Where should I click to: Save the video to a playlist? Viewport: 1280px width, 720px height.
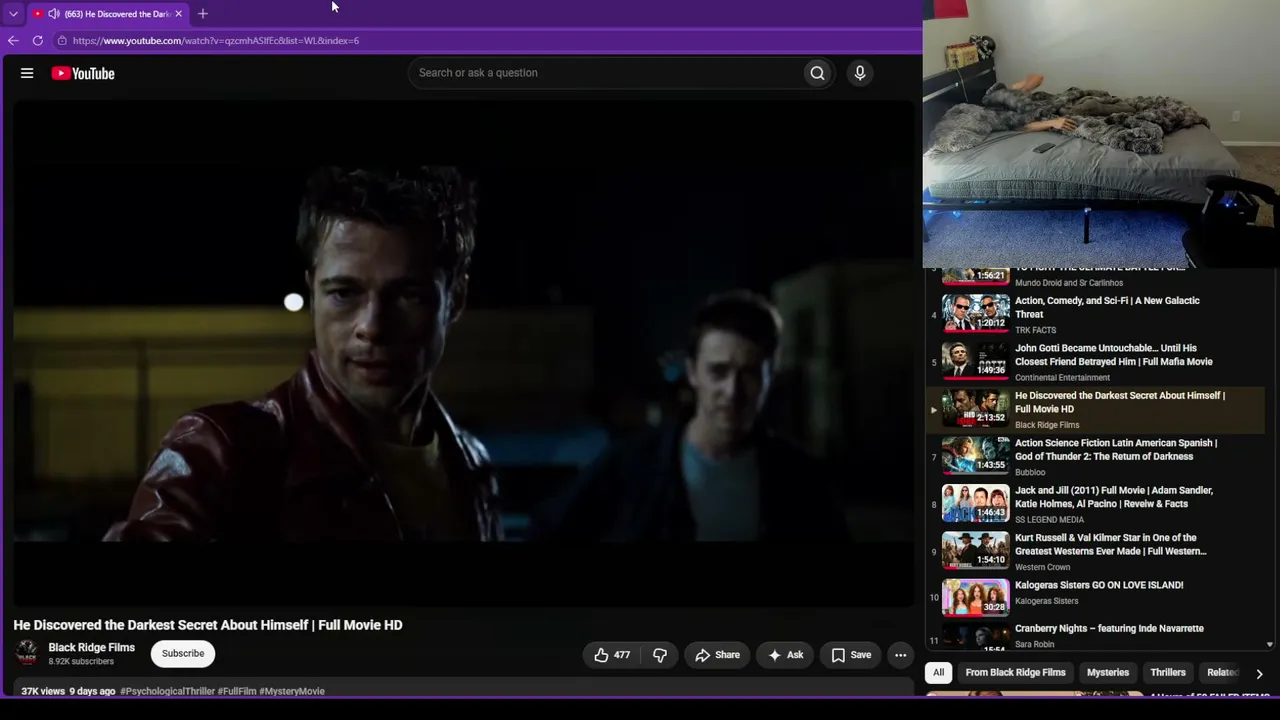click(x=851, y=655)
